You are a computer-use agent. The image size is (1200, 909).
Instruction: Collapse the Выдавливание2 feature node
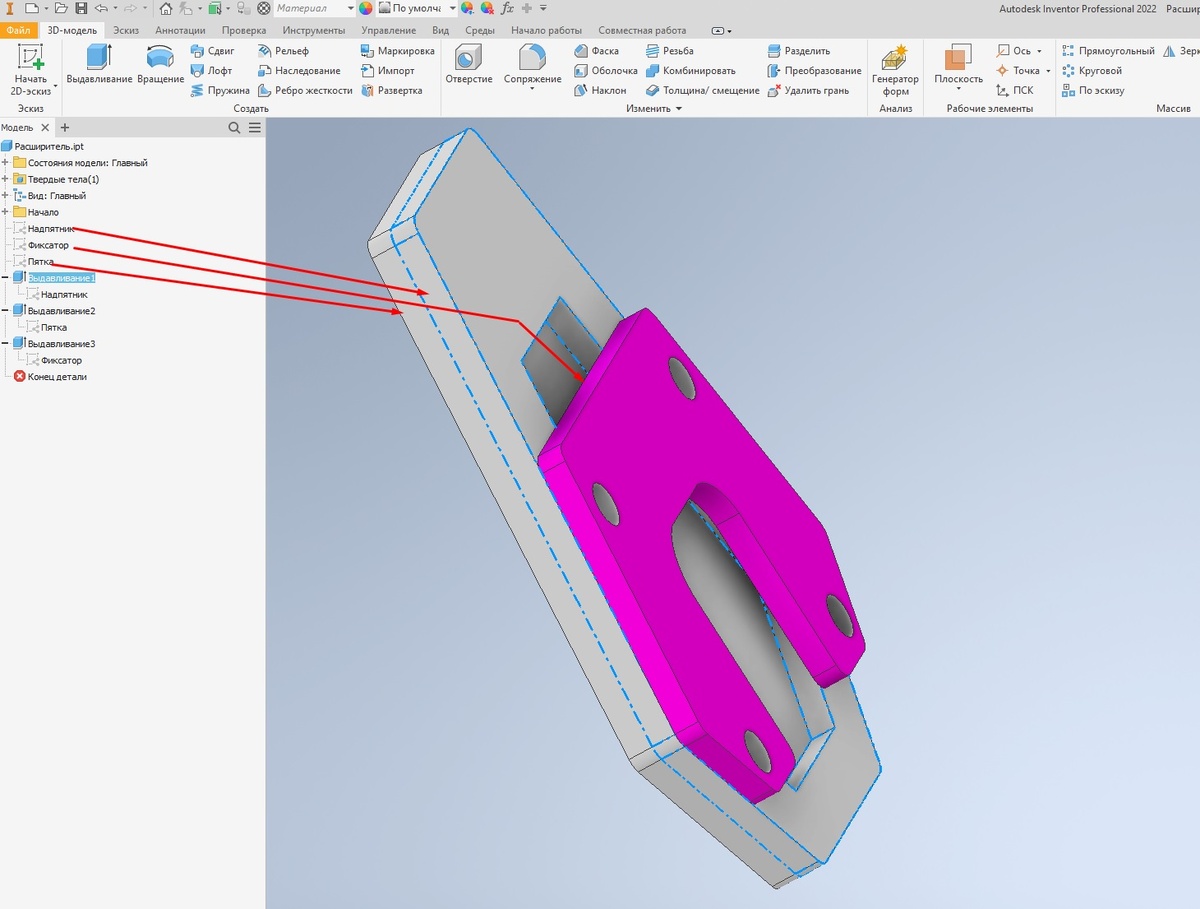(5, 311)
